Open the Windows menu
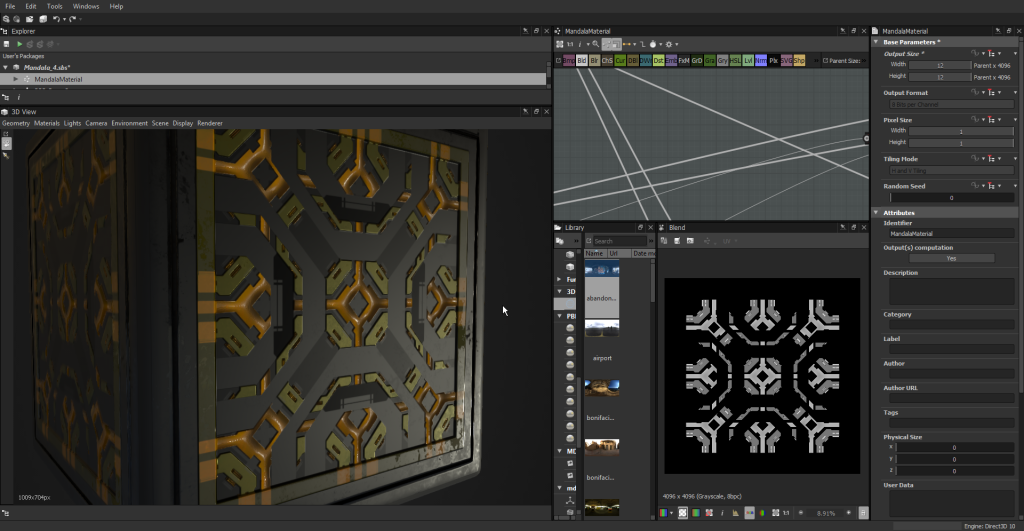1024x531 pixels. (86, 6)
